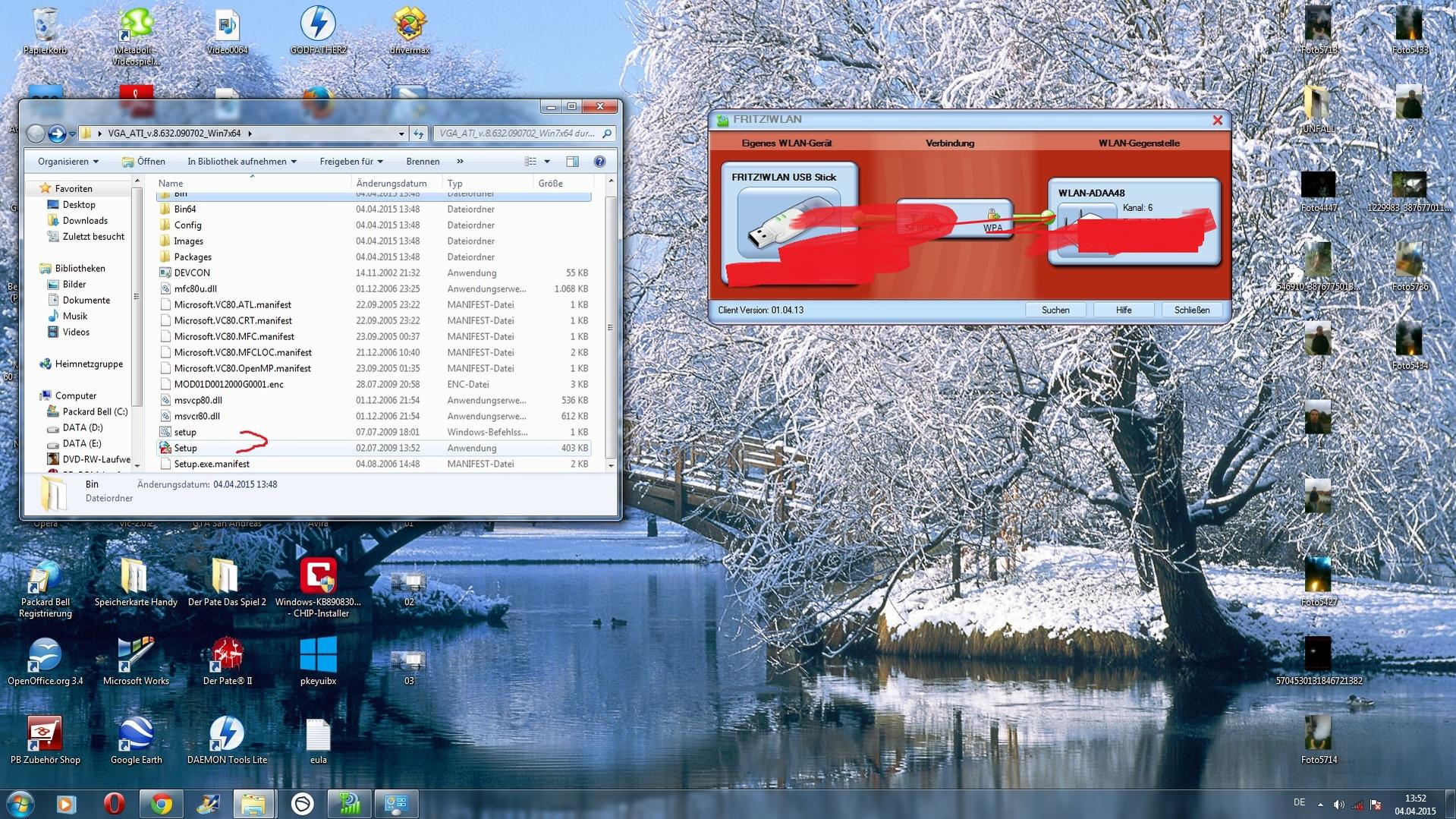Select Packard Bell (C:) drive

(x=95, y=412)
